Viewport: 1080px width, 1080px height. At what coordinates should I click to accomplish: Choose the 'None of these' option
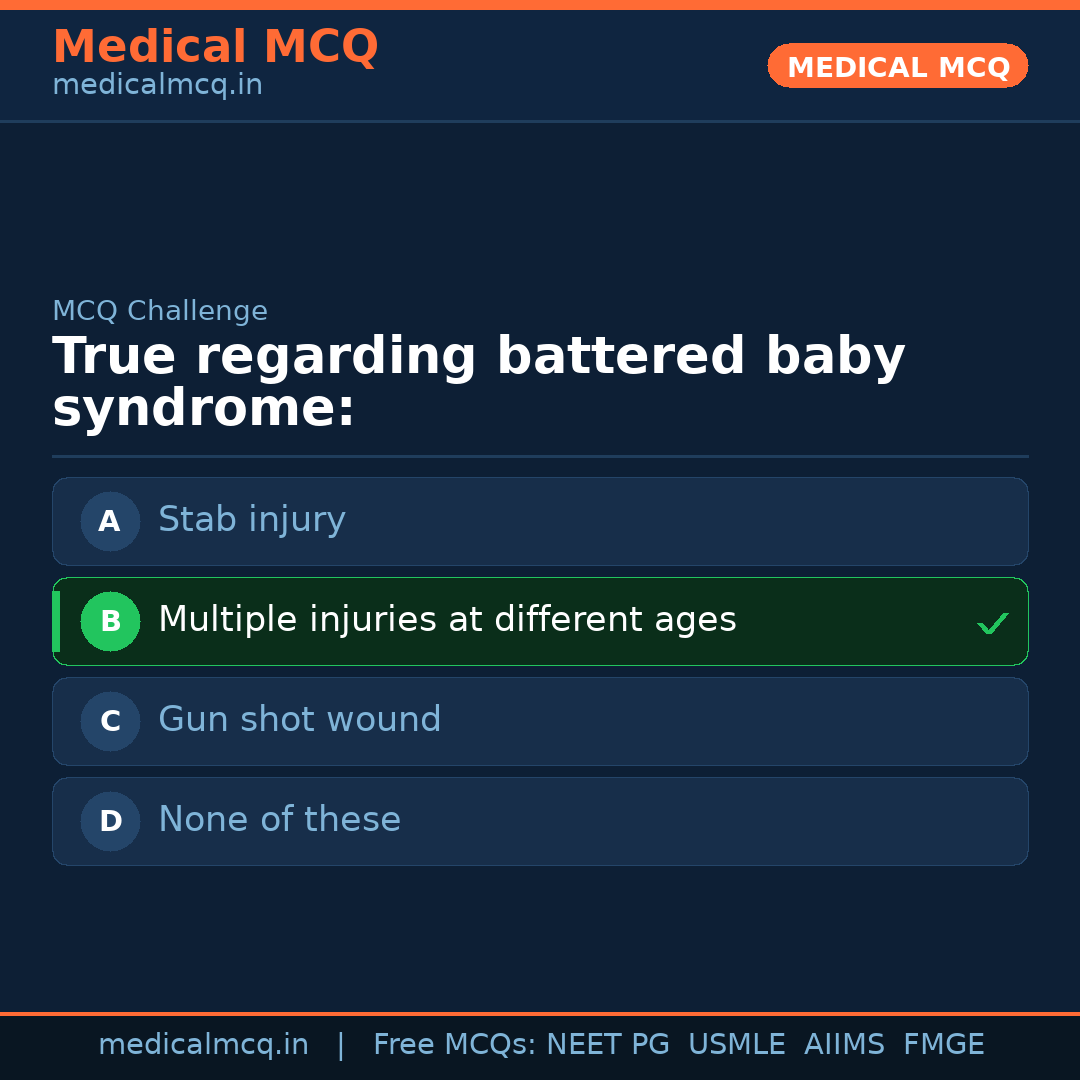coord(279,820)
